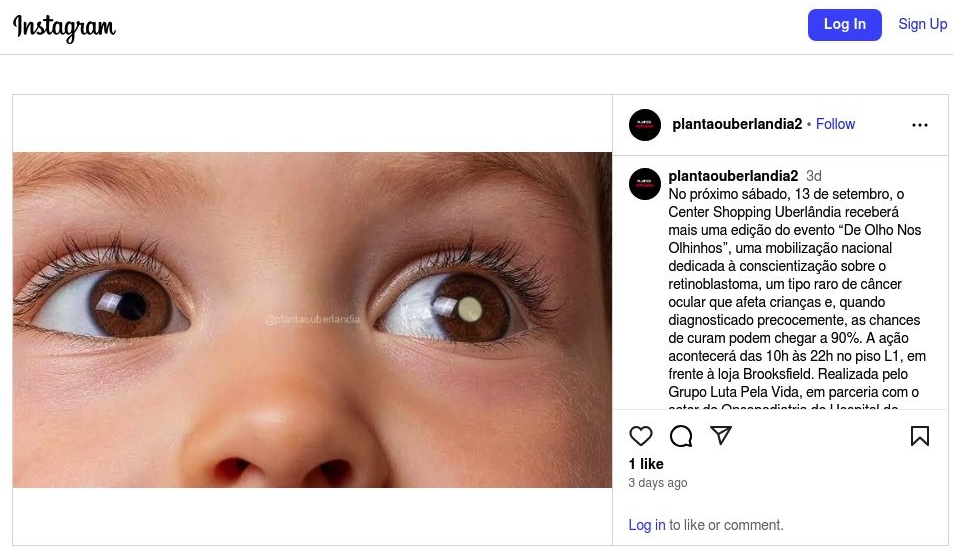Click the @plantaouberlandia watermark on the photo

tap(312, 320)
